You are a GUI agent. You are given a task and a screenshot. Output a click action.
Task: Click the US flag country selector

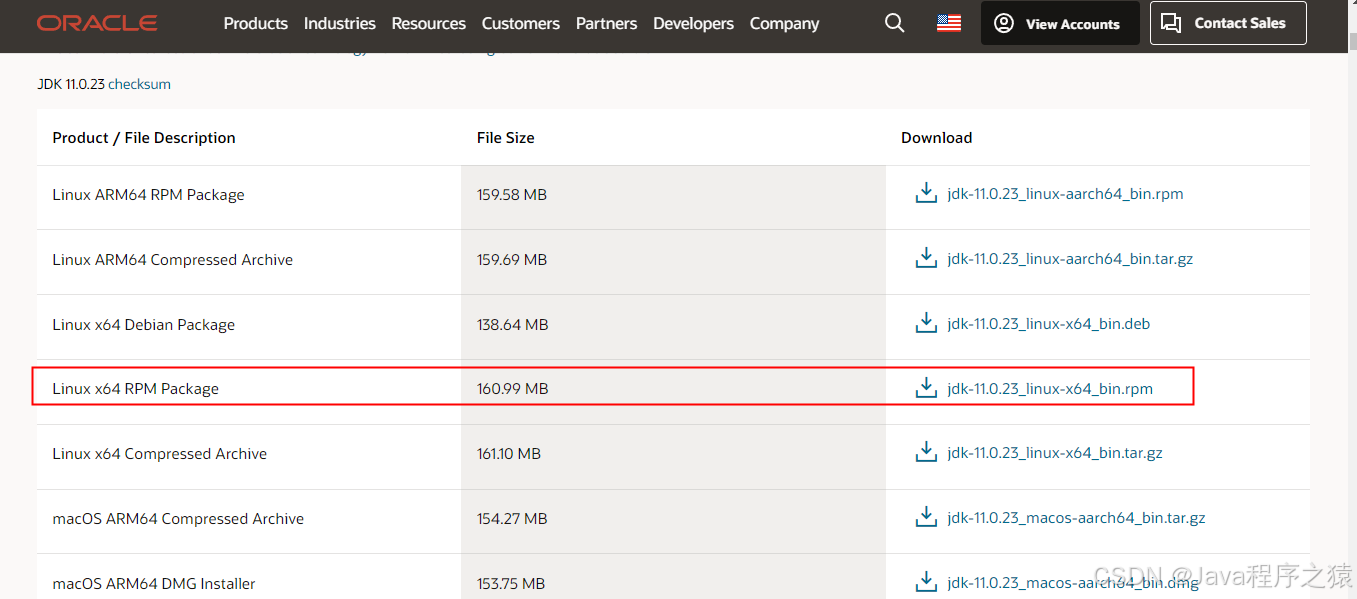[949, 23]
